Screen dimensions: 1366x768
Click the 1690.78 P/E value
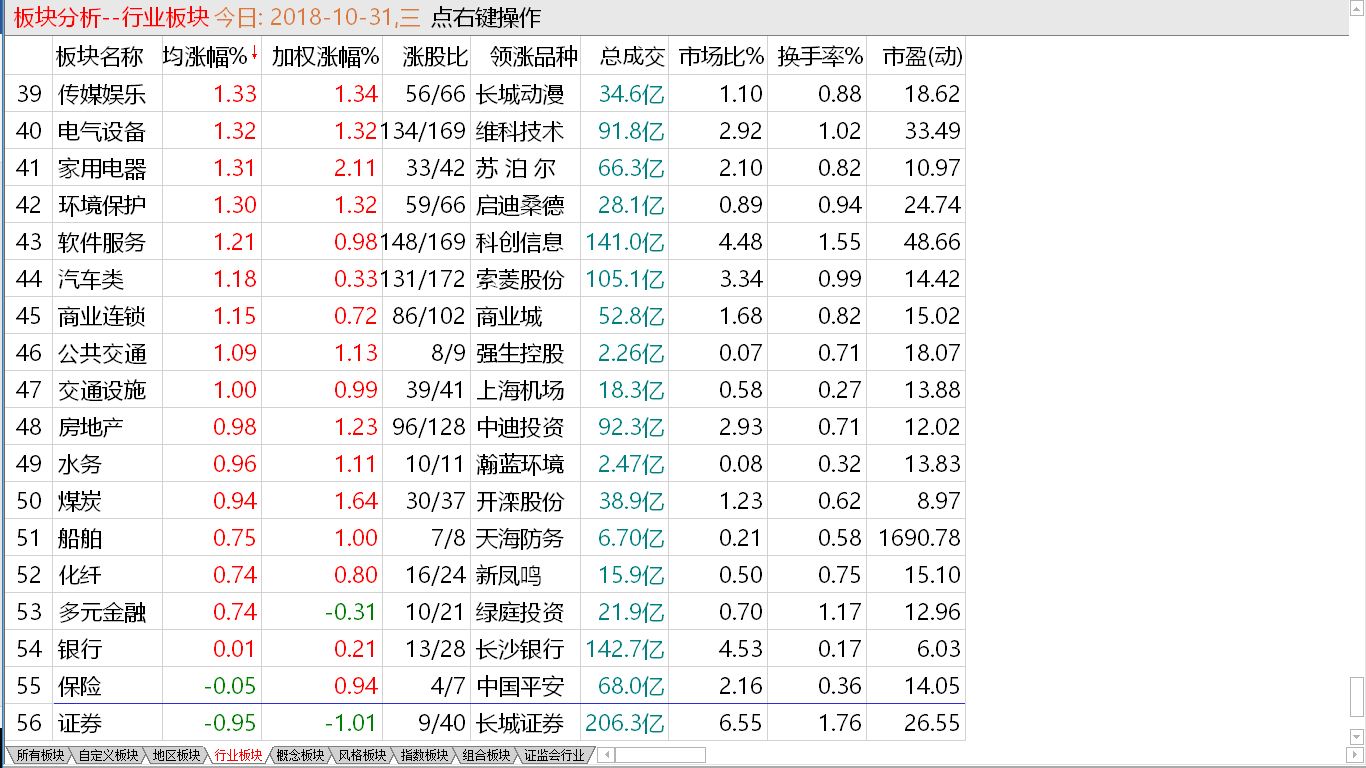920,538
